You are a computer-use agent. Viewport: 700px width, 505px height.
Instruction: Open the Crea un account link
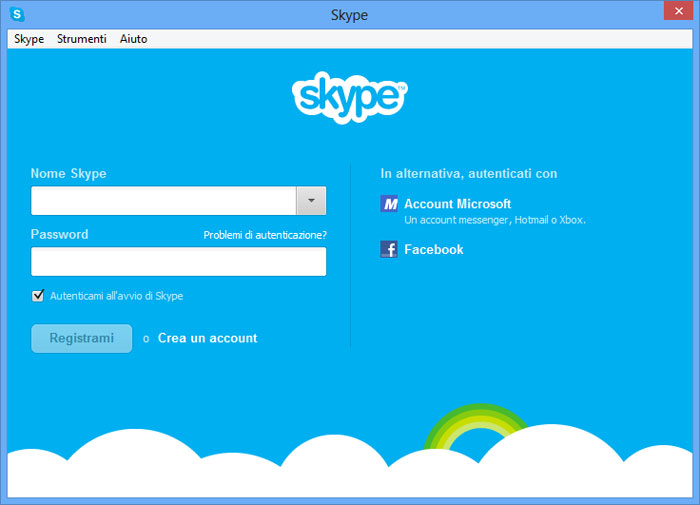click(x=208, y=338)
